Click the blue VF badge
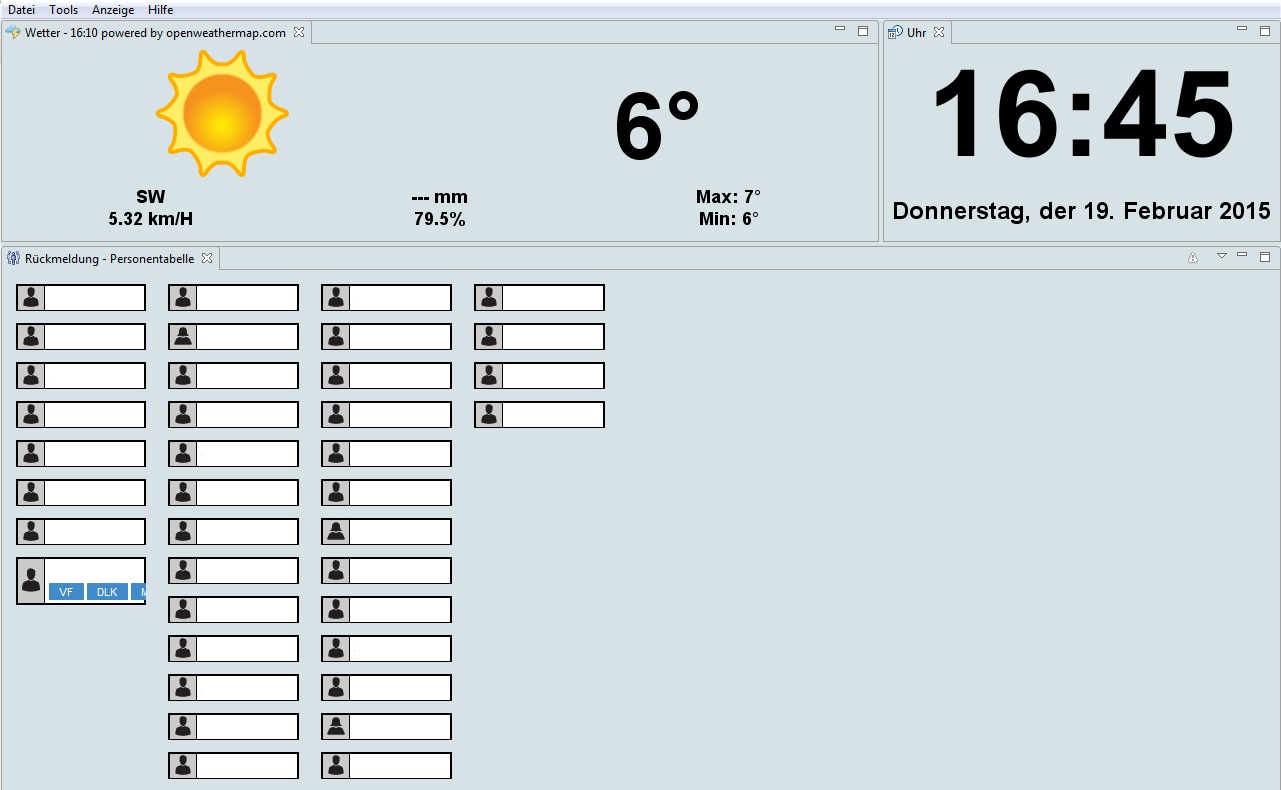1281x790 pixels. pyautogui.click(x=66, y=592)
